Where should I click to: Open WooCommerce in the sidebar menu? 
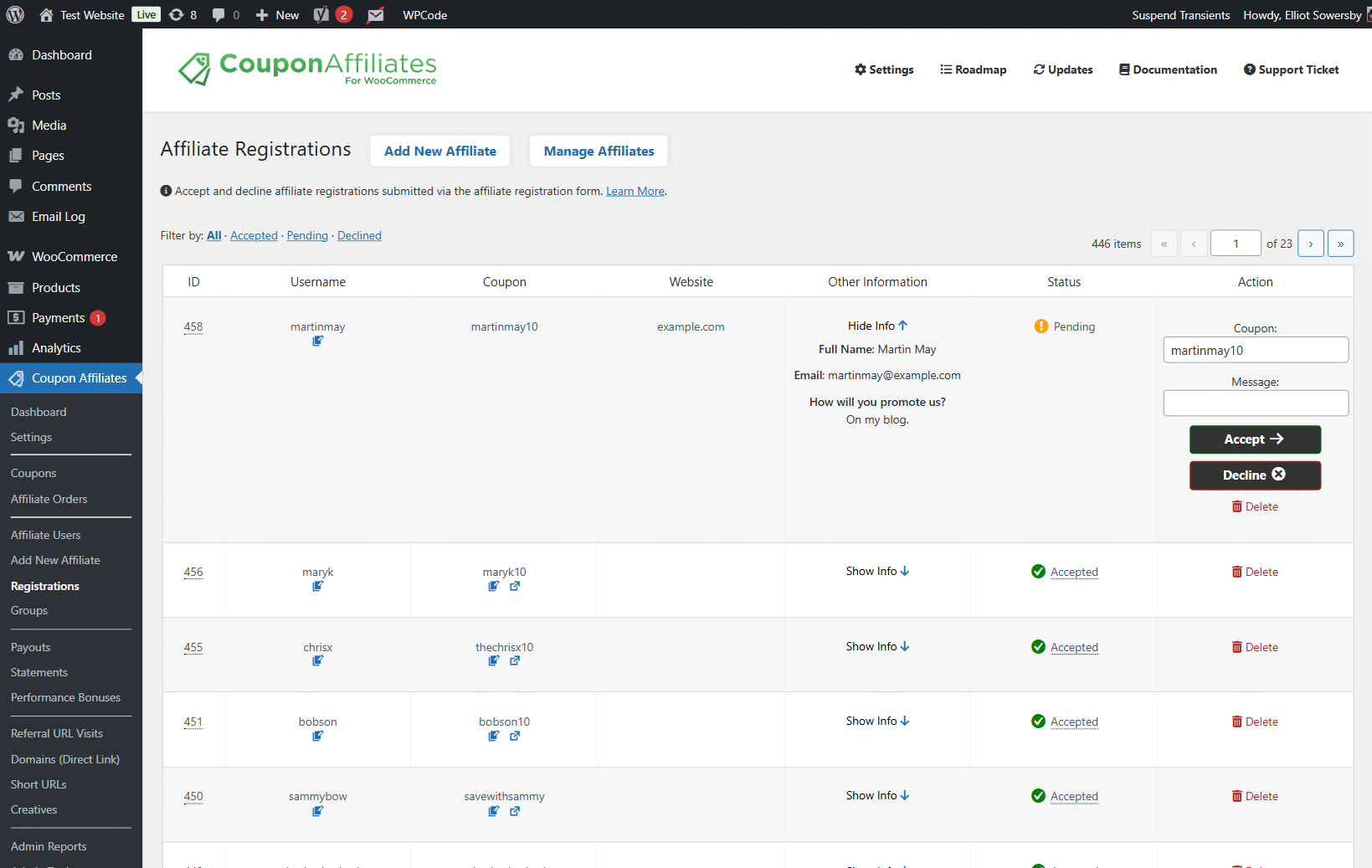(74, 257)
